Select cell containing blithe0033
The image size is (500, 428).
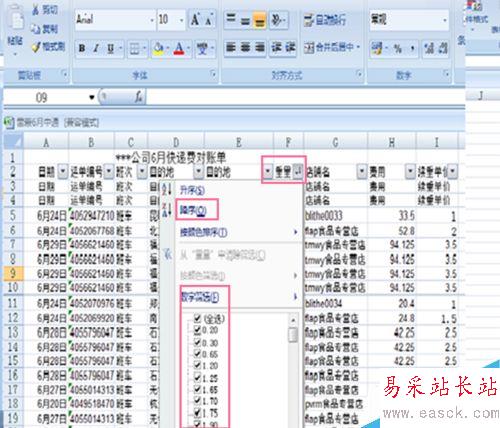point(335,216)
